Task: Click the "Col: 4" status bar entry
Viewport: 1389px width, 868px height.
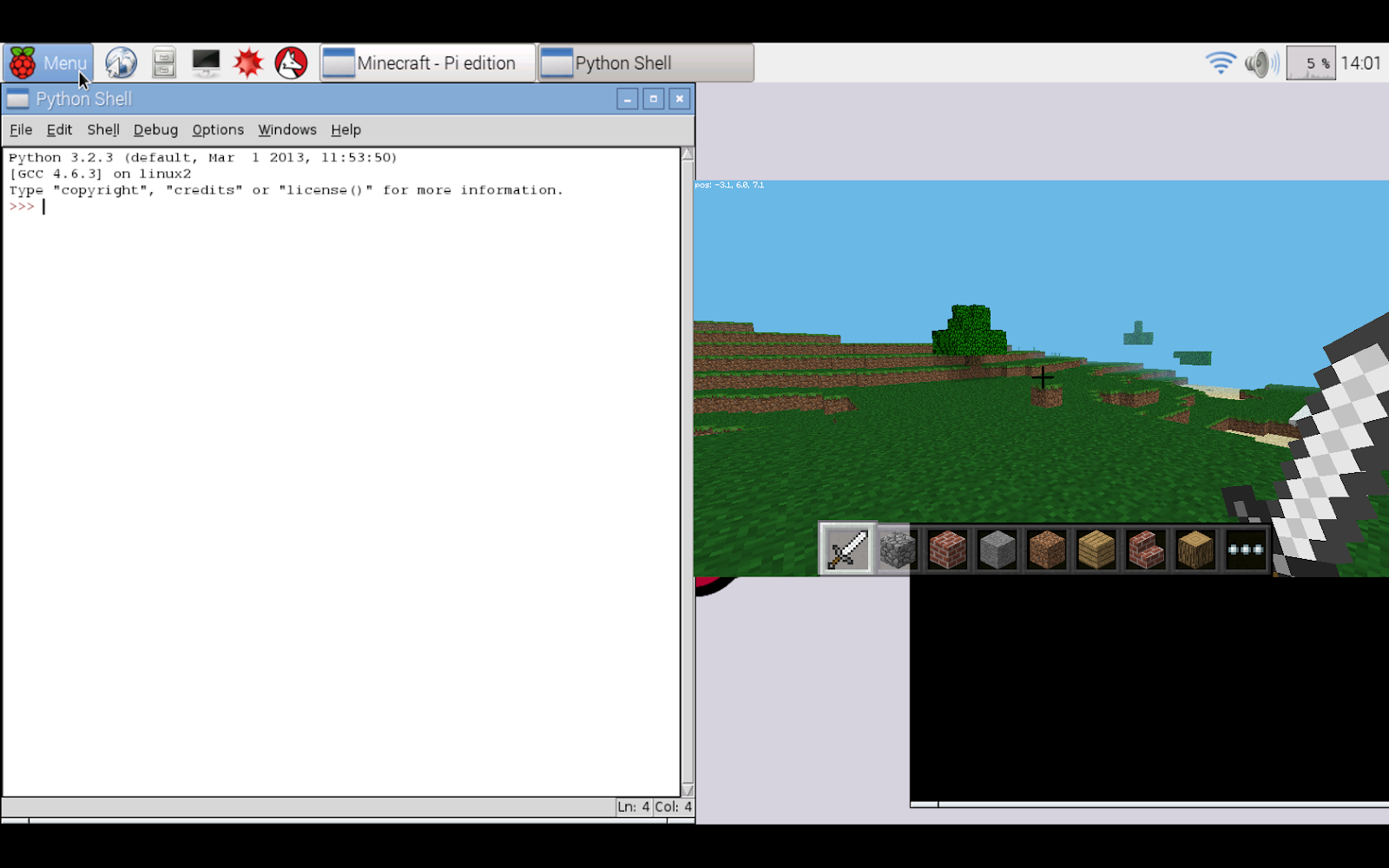Action: 673,806
